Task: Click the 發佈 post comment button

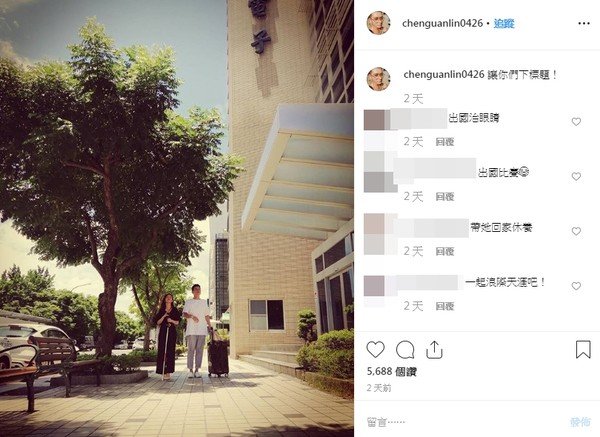Action: [x=580, y=422]
